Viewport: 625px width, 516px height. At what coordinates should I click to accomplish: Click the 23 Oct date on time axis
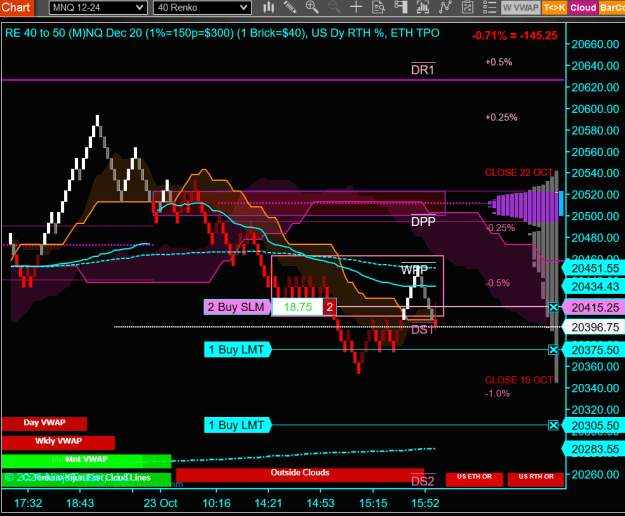coord(160,503)
